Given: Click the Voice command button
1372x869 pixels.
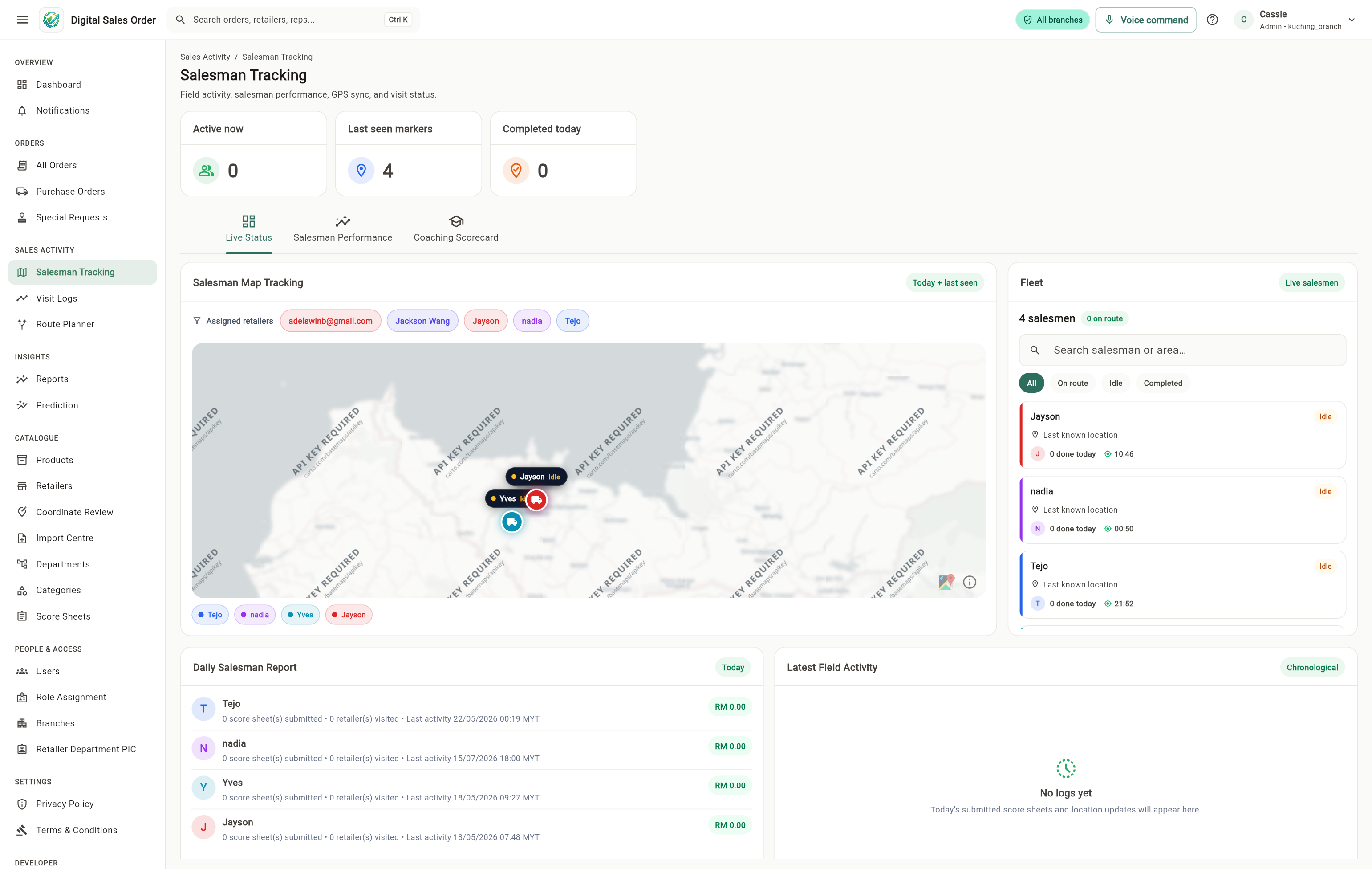Looking at the screenshot, I should point(1145,20).
